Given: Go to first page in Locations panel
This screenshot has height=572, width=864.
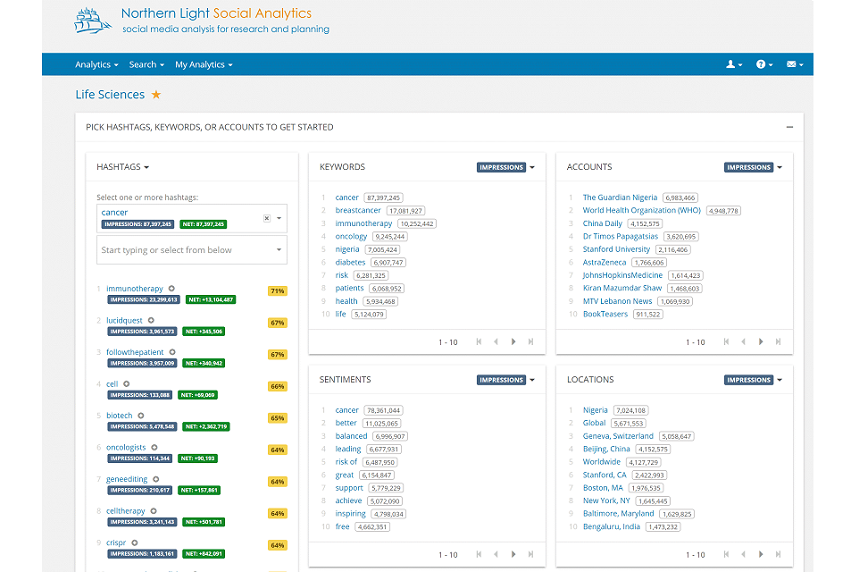Looking at the screenshot, I should click(726, 554).
